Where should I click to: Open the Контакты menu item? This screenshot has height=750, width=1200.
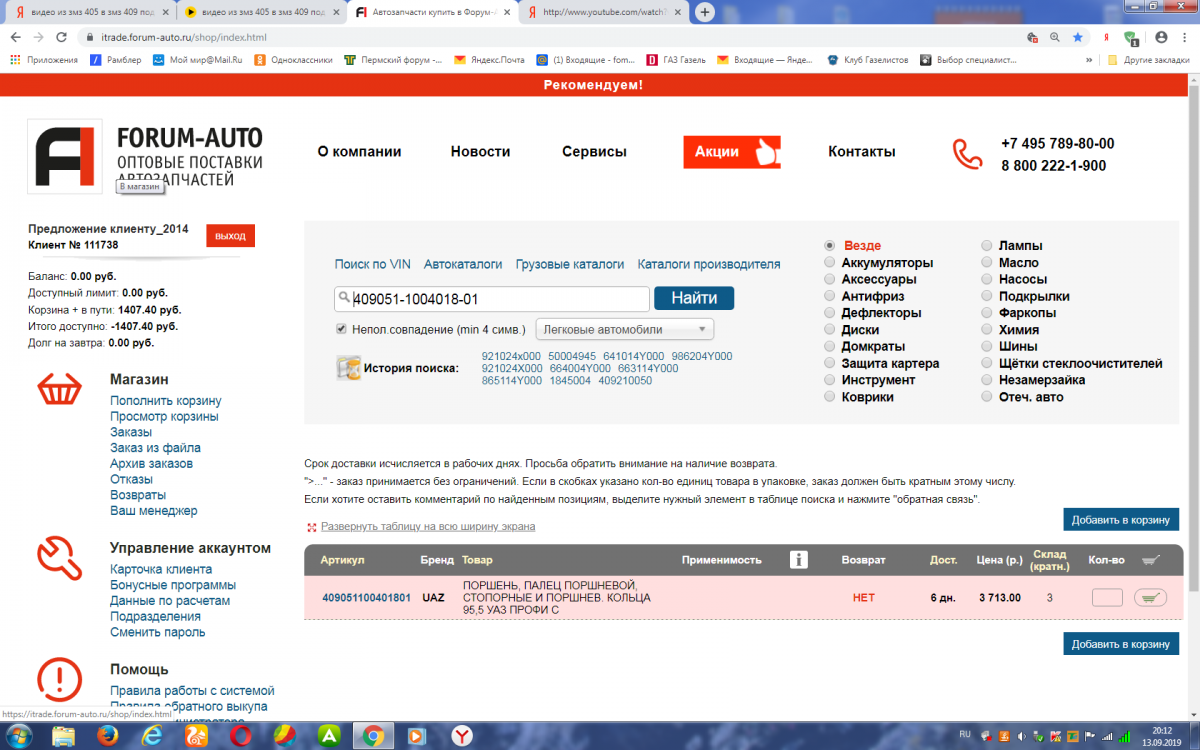(x=862, y=152)
